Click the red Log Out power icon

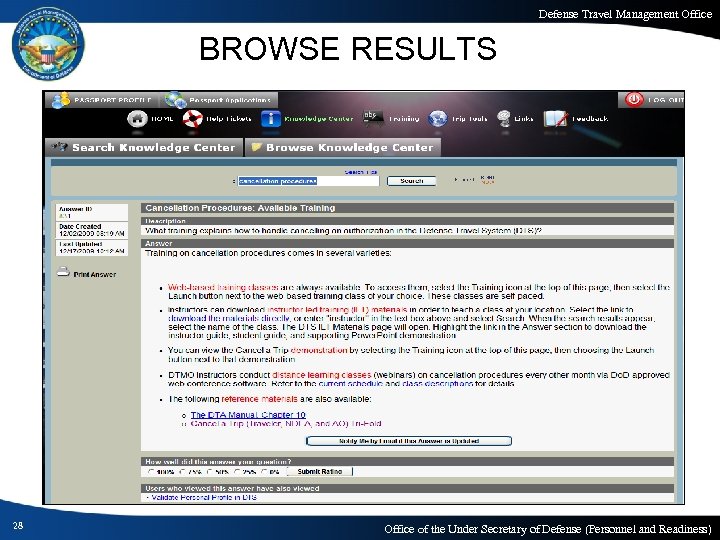(x=634, y=99)
